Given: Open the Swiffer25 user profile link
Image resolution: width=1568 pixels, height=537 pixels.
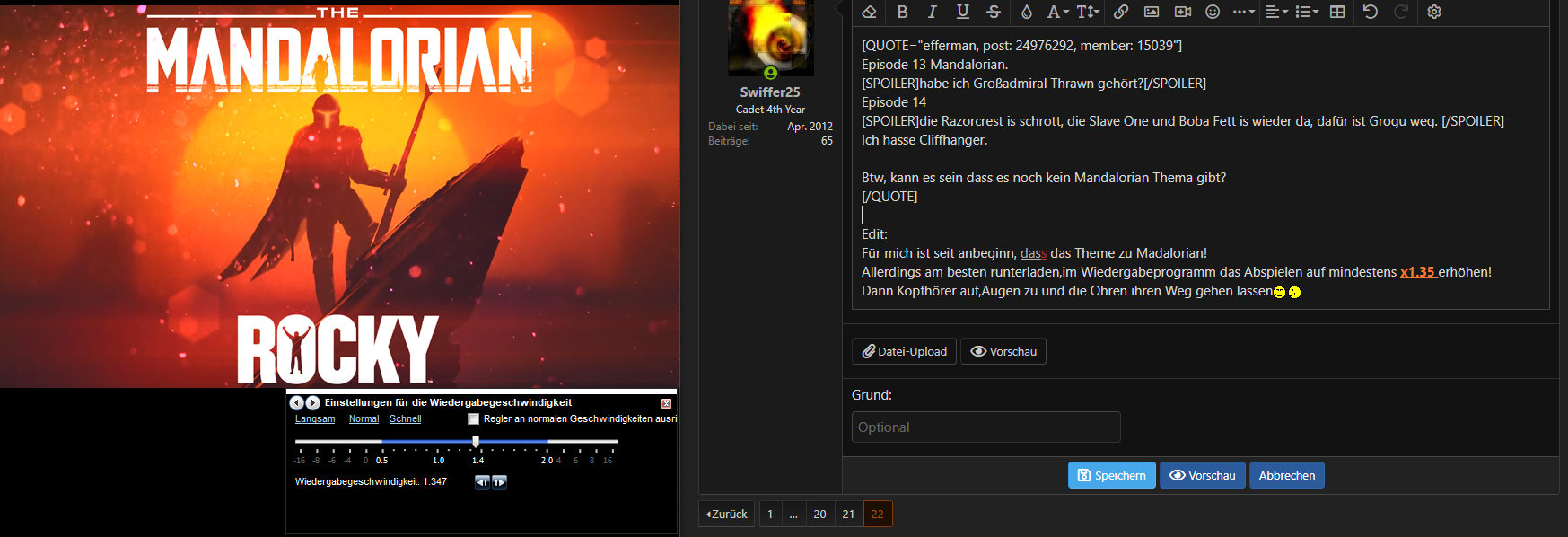Looking at the screenshot, I should pos(770,92).
